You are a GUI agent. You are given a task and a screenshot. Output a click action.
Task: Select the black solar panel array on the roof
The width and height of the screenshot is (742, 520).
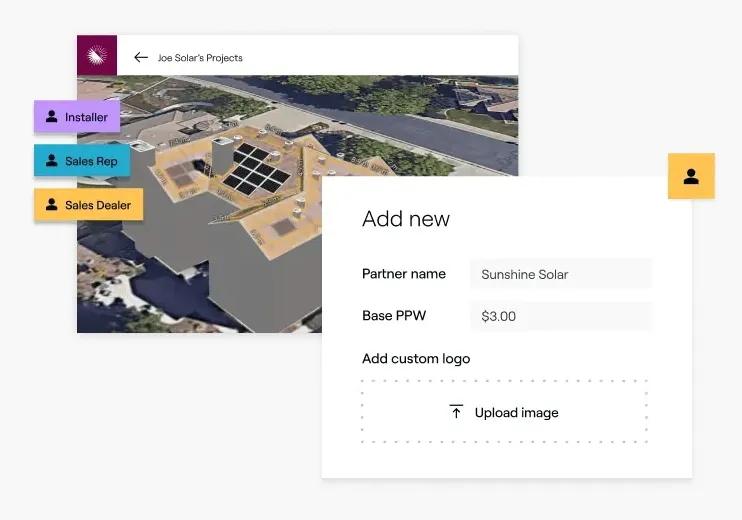pos(254,167)
